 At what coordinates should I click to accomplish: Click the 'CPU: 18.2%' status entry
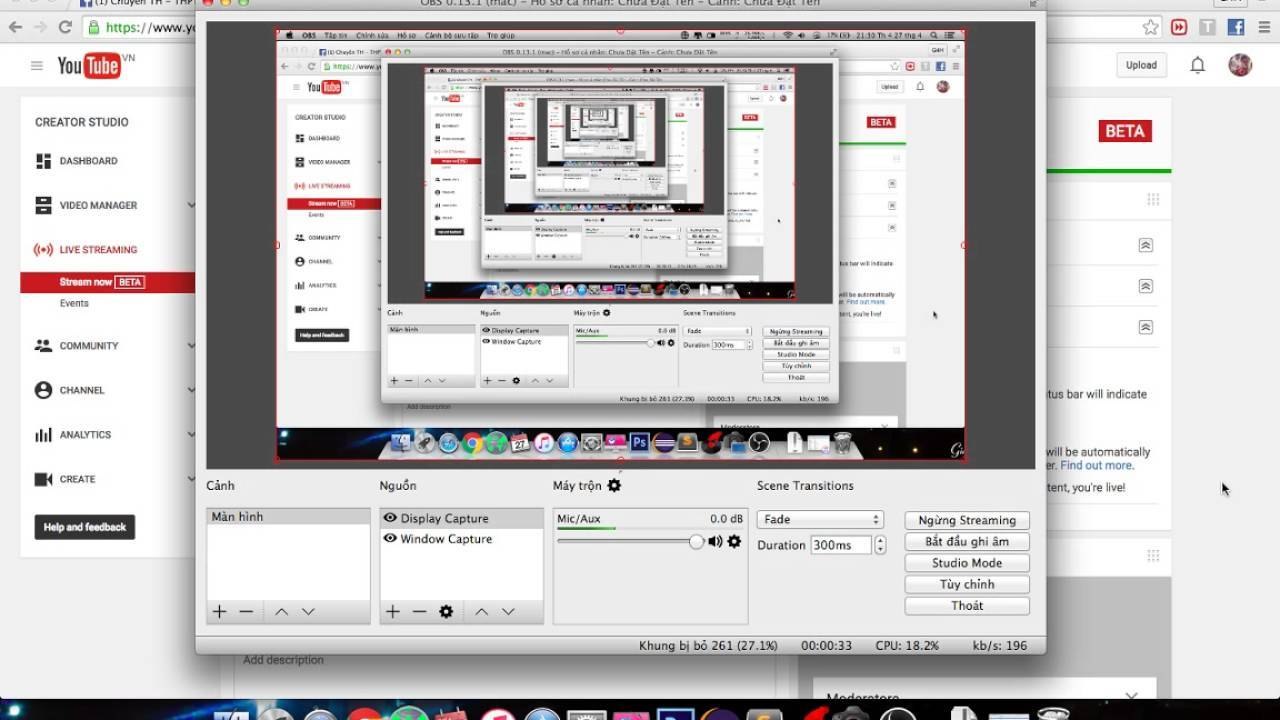coord(907,646)
